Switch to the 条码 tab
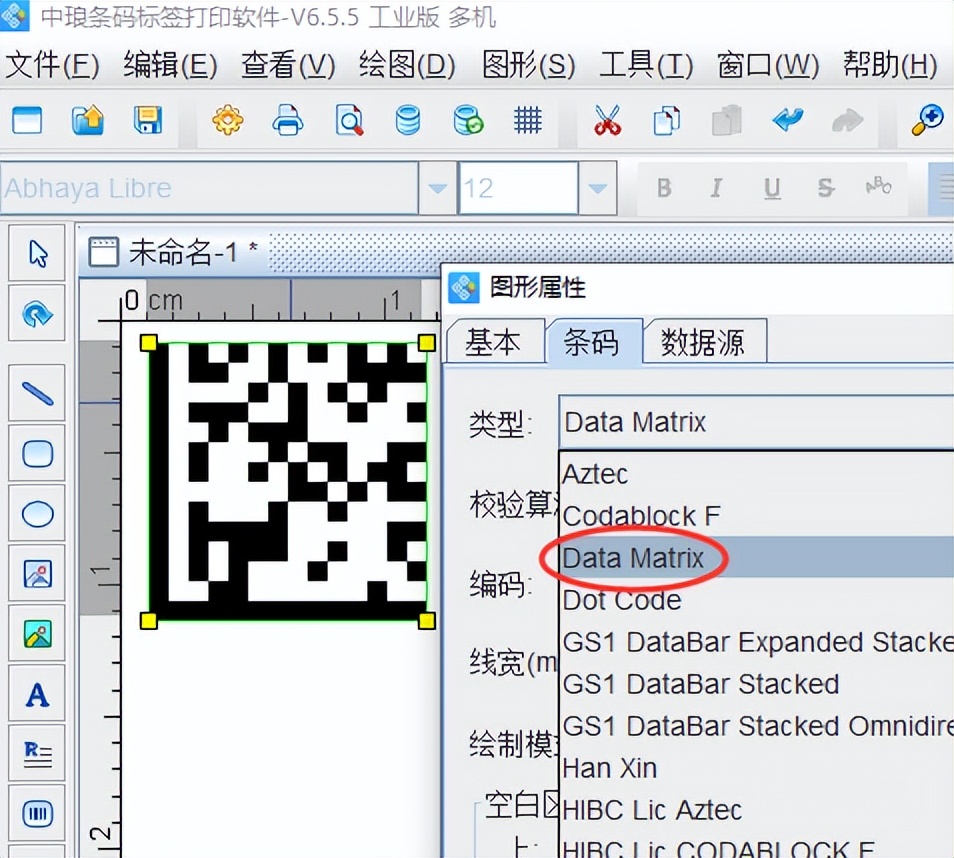Image resolution: width=954 pixels, height=858 pixels. pyautogui.click(x=593, y=341)
